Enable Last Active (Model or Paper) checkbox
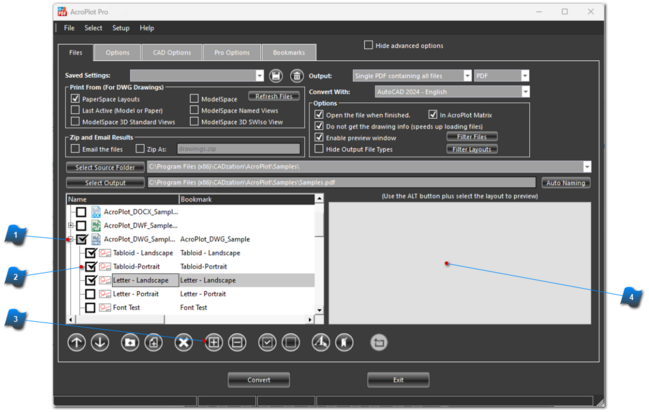The image size is (649, 412). point(75,110)
